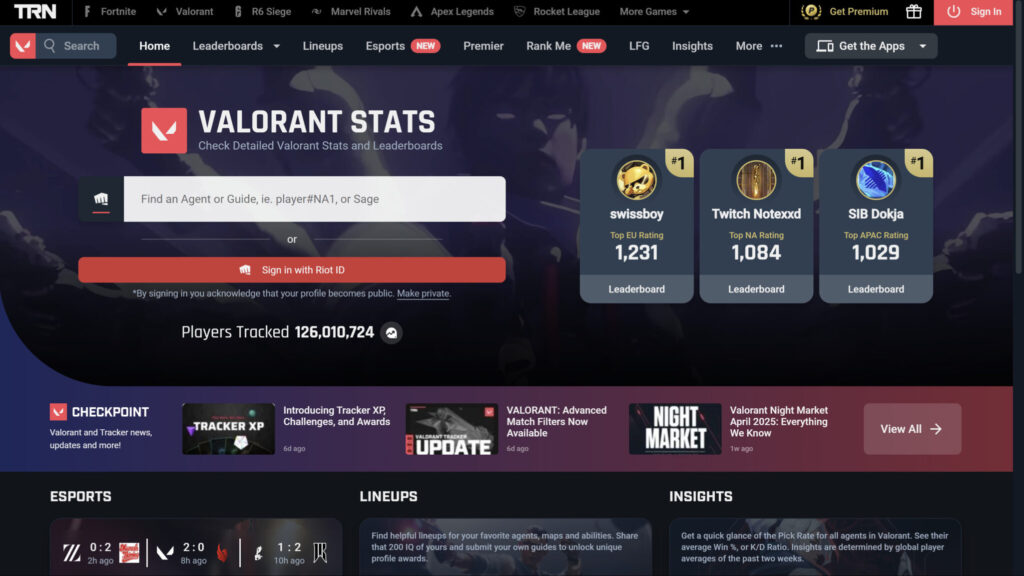Expand the Leaderboards dropdown arrow
This screenshot has height=576, width=1024.
click(276, 46)
